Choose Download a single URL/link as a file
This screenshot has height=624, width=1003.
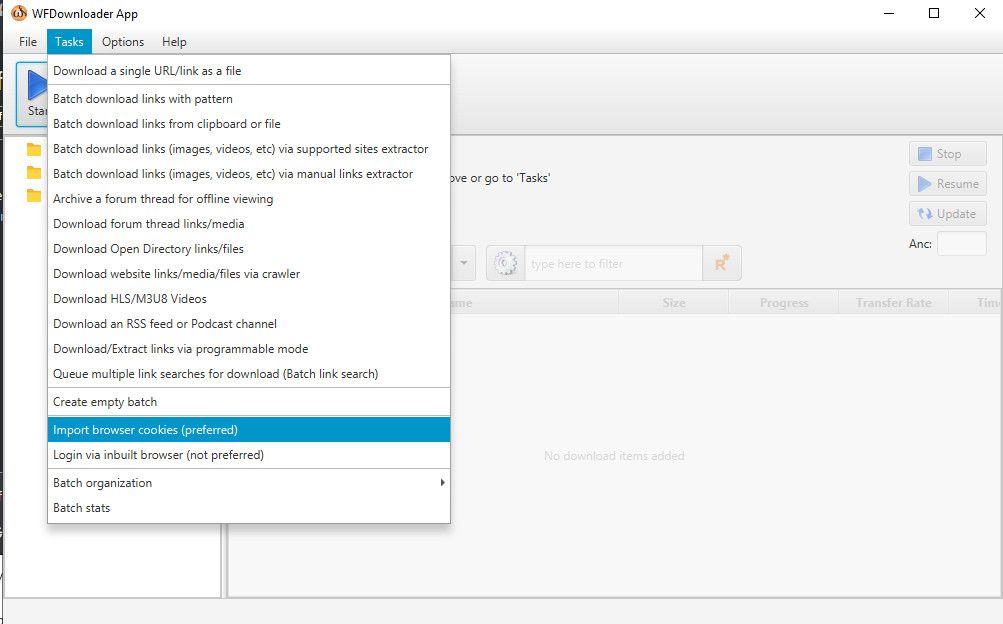[x=249, y=71]
